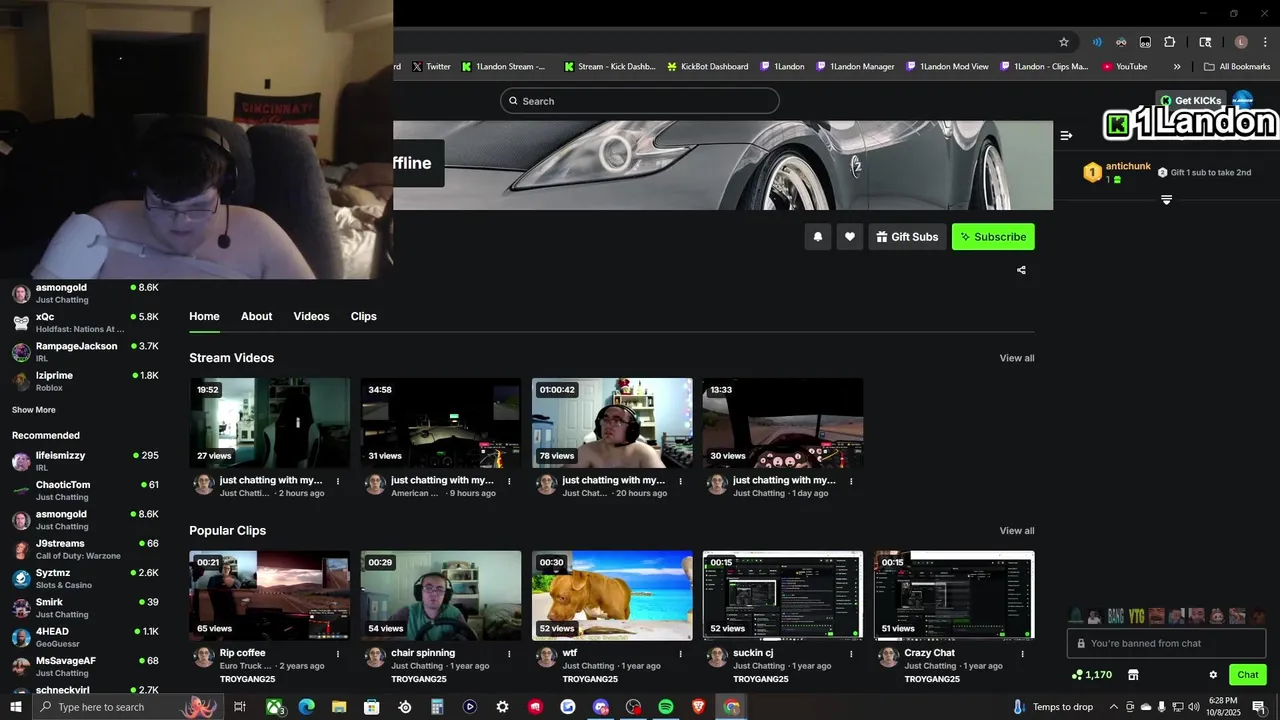Expand followed channels with Show More
This screenshot has height=720, width=1280.
pos(34,410)
